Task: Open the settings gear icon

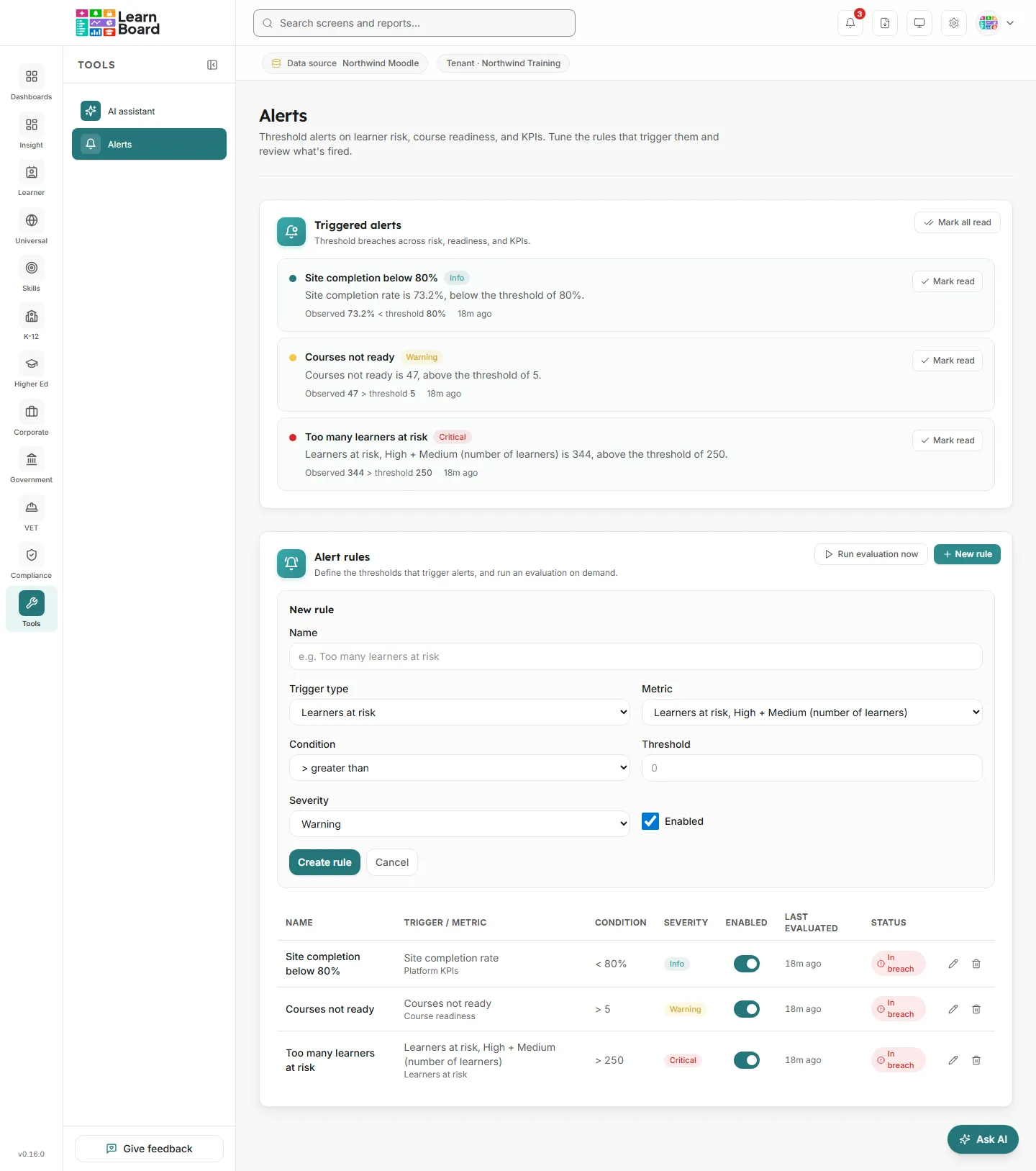Action: 954,23
